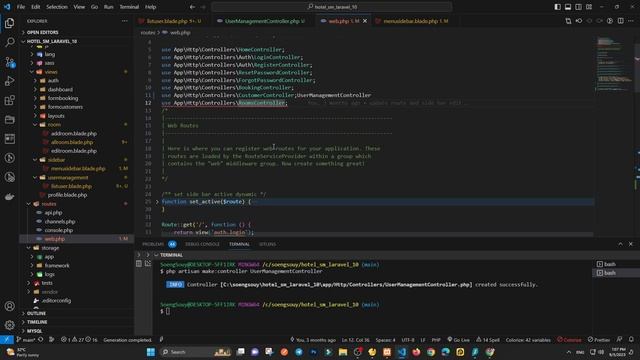Open the Selection menu

coord(57,7)
